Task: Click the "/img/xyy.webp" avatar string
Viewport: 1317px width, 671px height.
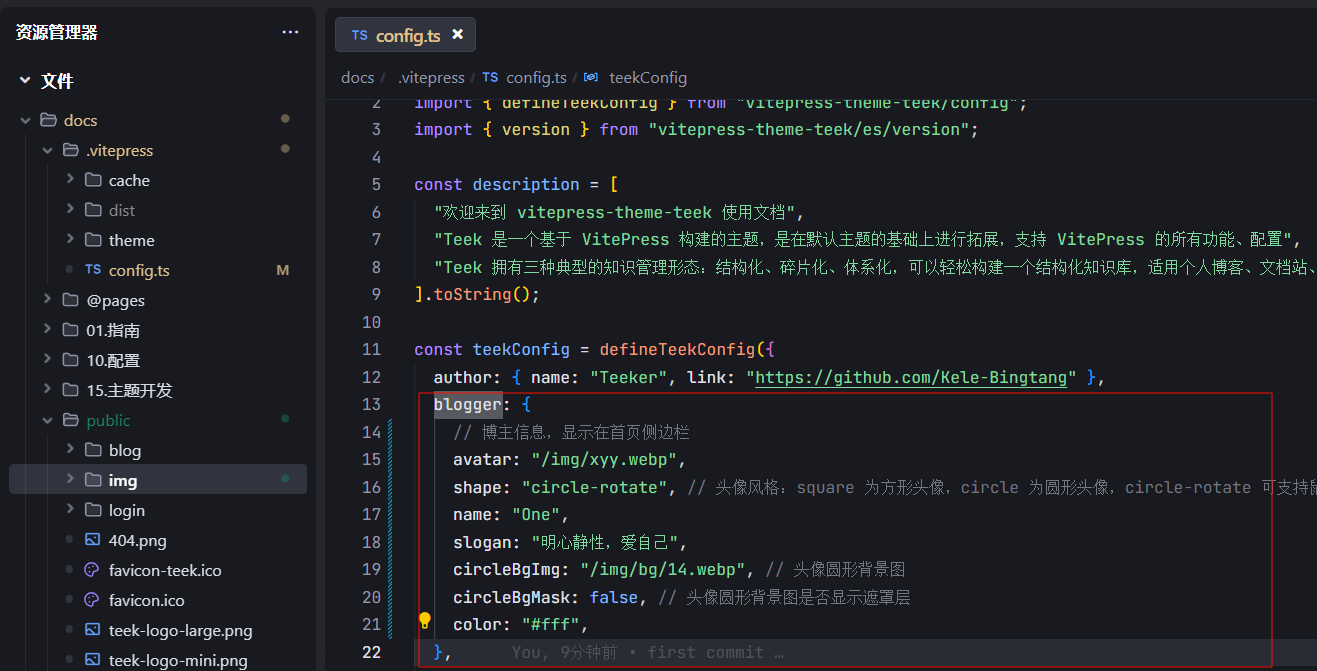Action: [x=606, y=459]
